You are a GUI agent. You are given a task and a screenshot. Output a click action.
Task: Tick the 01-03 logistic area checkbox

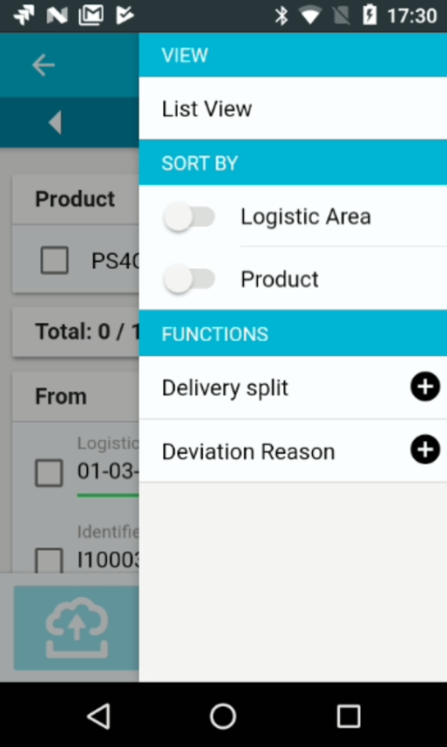[49, 473]
